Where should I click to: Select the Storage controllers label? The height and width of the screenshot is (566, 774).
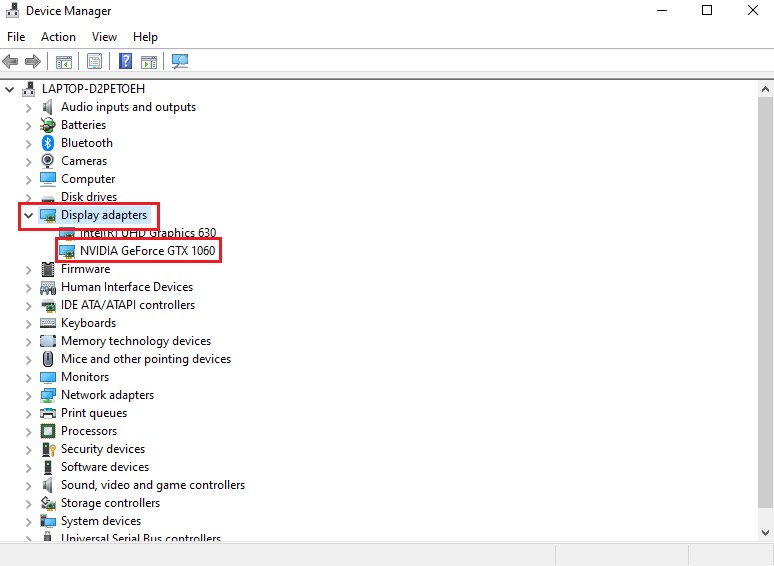pyautogui.click(x=110, y=503)
